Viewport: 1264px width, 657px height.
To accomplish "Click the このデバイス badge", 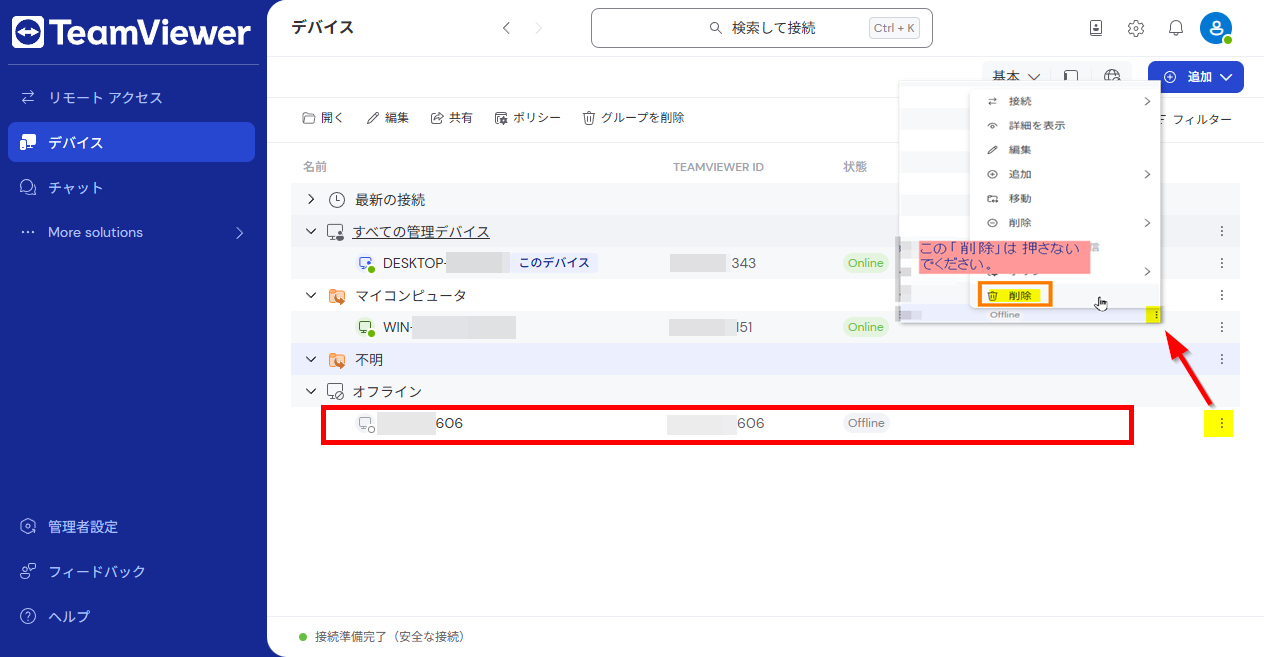I will pyautogui.click(x=555, y=263).
